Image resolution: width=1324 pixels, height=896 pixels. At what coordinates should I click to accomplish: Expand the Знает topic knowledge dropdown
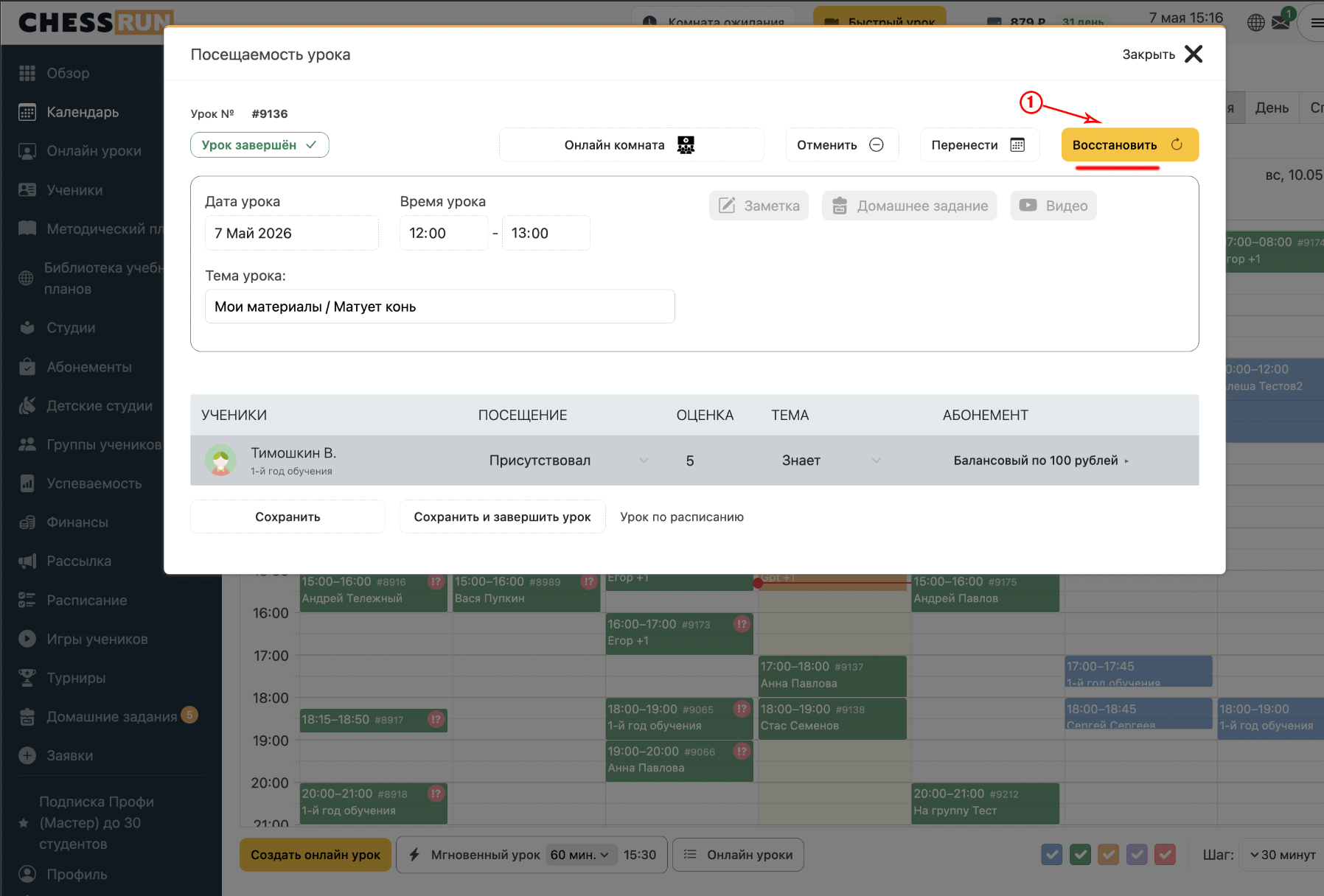click(831, 460)
